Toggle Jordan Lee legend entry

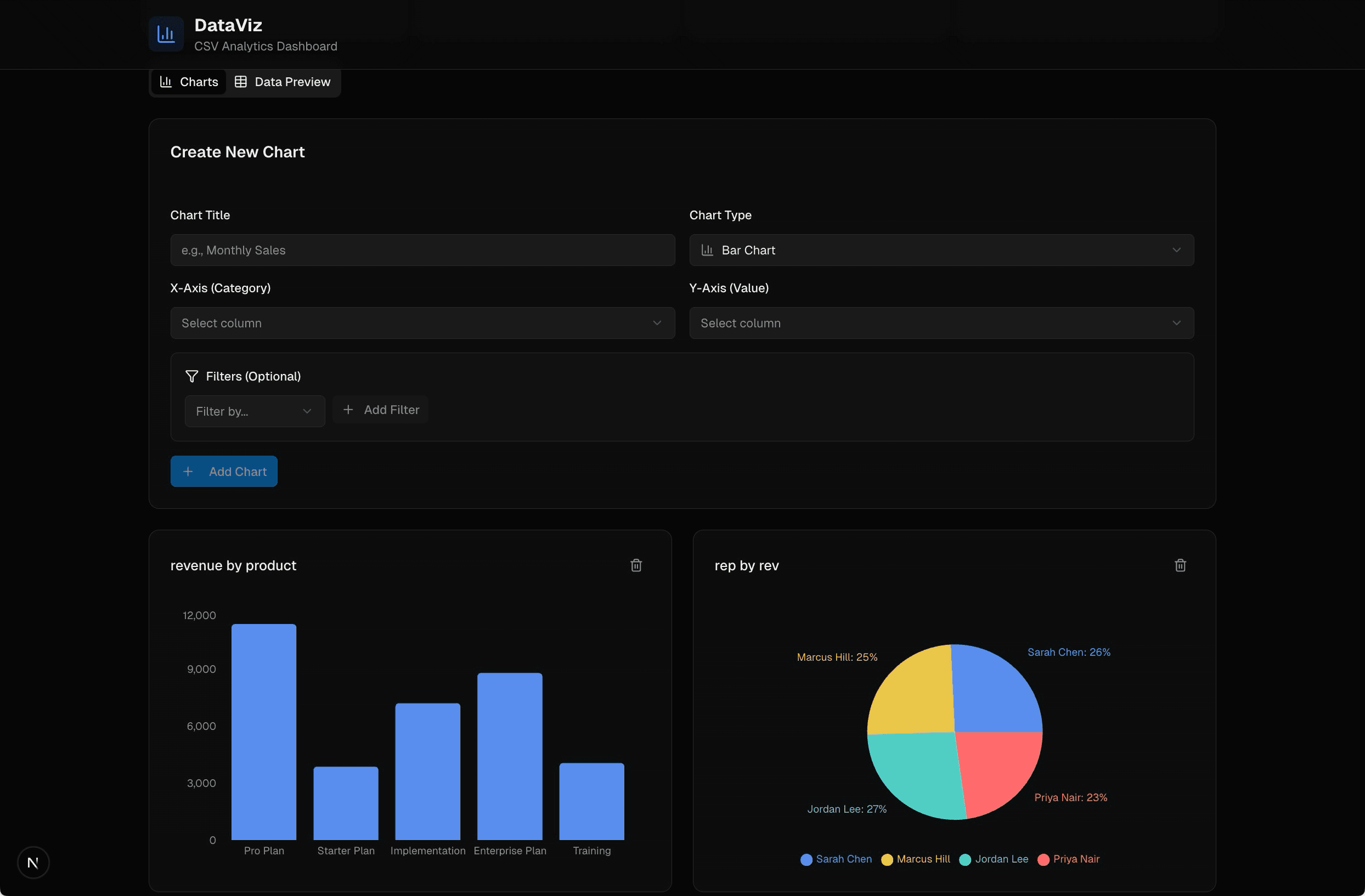coord(994,859)
